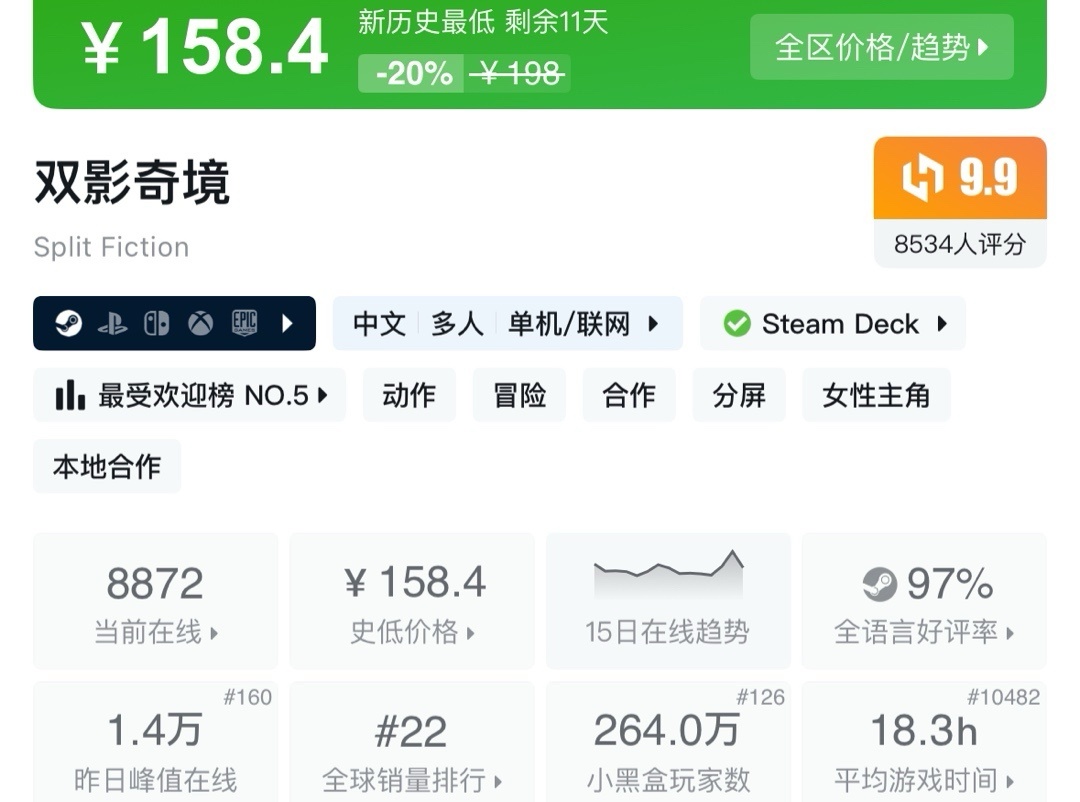
Task: Open 全区价格/趋势 regional prices
Action: 881,47
